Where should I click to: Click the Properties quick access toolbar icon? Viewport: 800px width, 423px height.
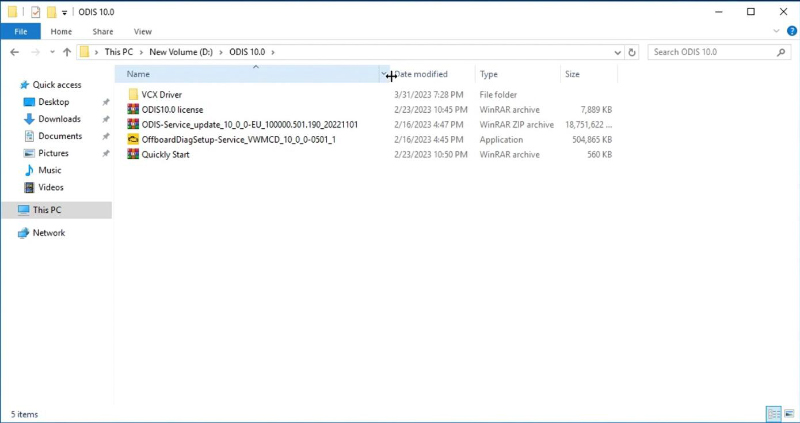tap(35, 12)
